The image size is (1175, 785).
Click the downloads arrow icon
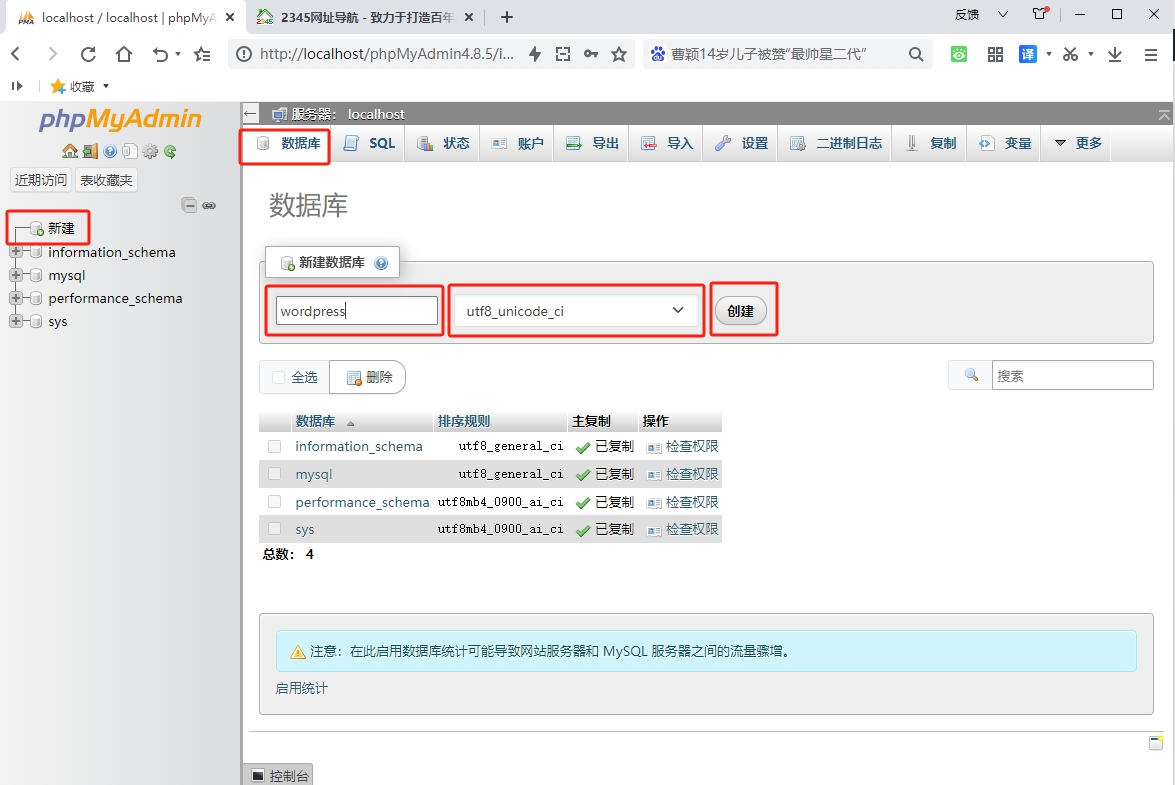[1115, 54]
